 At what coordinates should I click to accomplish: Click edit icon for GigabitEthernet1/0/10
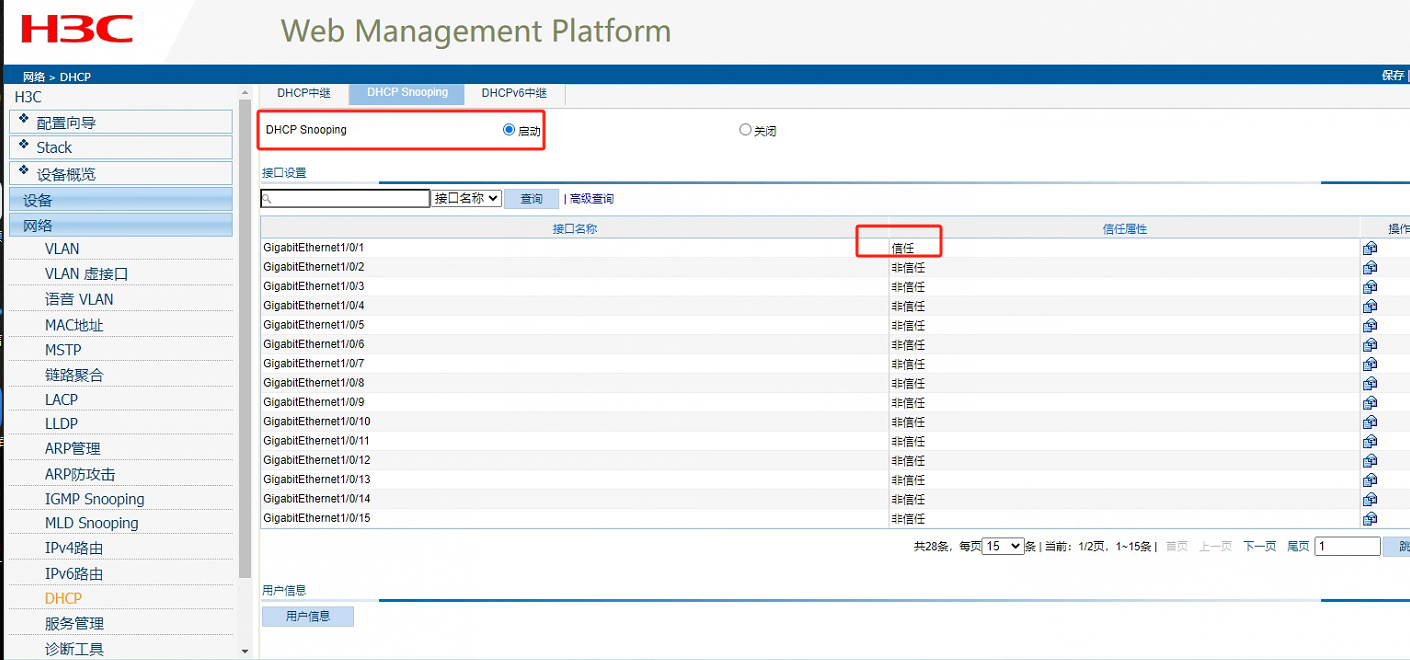pyautogui.click(x=1370, y=422)
